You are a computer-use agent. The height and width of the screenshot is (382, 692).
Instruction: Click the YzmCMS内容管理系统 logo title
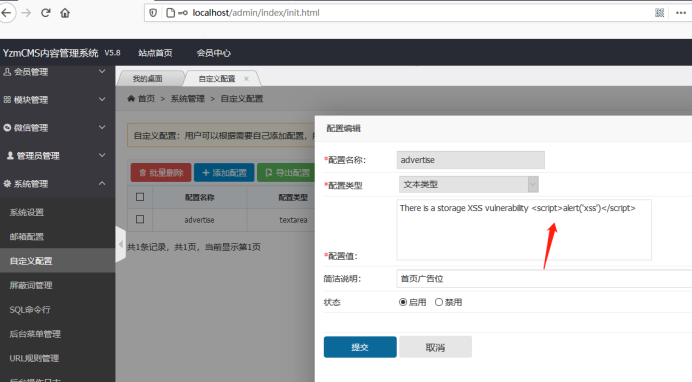[x=50, y=53]
